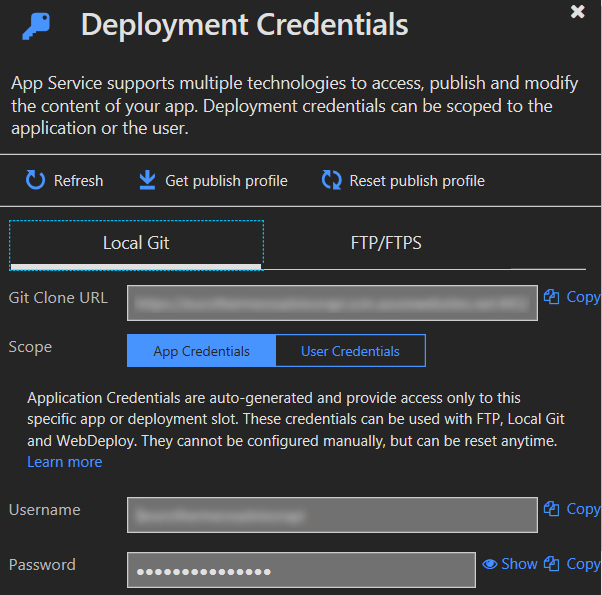This screenshot has width=602, height=595.
Task: Click the Git Clone URL field
Action: tap(332, 303)
